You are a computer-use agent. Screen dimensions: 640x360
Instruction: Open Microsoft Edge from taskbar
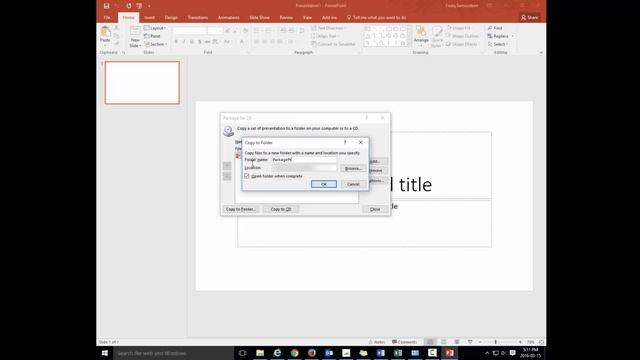click(x=277, y=353)
